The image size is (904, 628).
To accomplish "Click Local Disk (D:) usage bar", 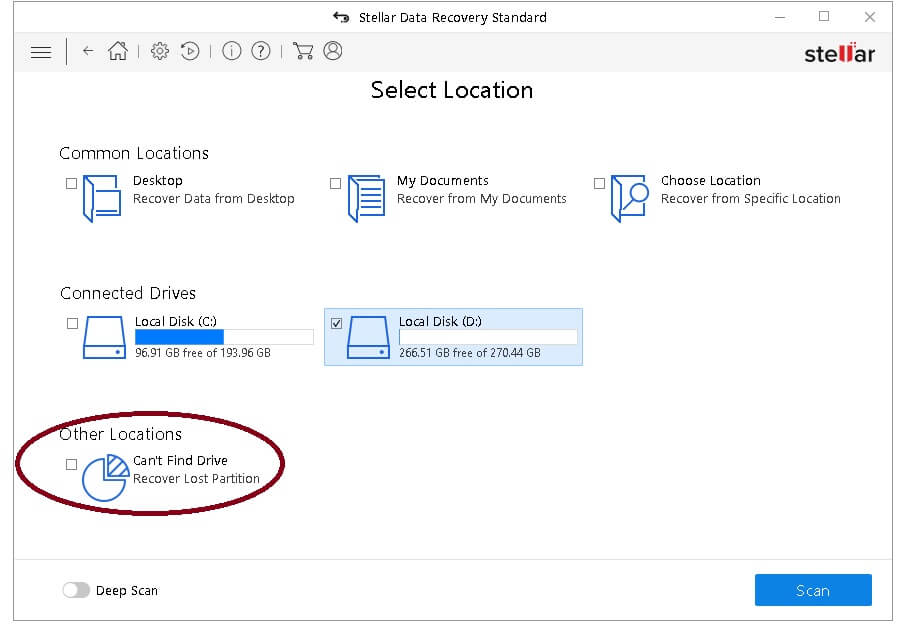I will coord(488,337).
